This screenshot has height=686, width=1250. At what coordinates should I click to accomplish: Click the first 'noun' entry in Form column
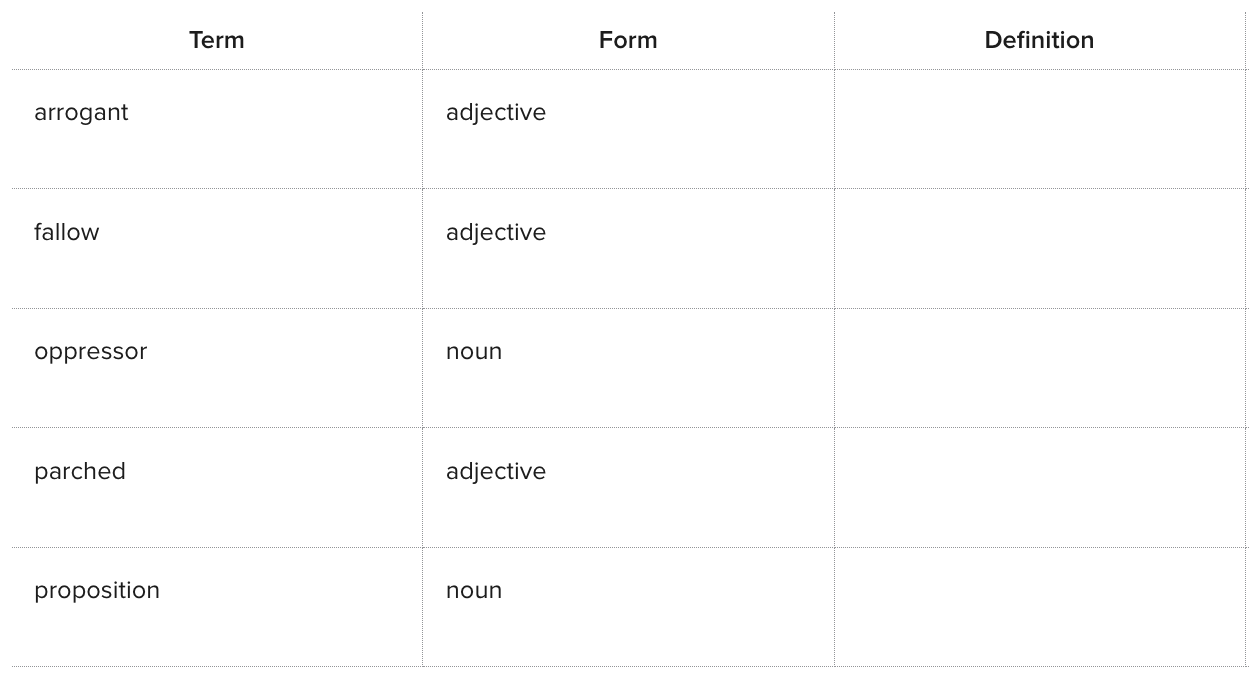coord(474,352)
